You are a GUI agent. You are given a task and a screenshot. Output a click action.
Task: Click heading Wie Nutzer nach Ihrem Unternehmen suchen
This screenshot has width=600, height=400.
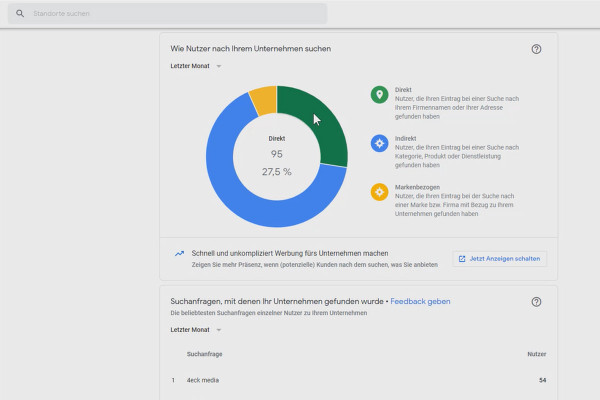click(251, 49)
